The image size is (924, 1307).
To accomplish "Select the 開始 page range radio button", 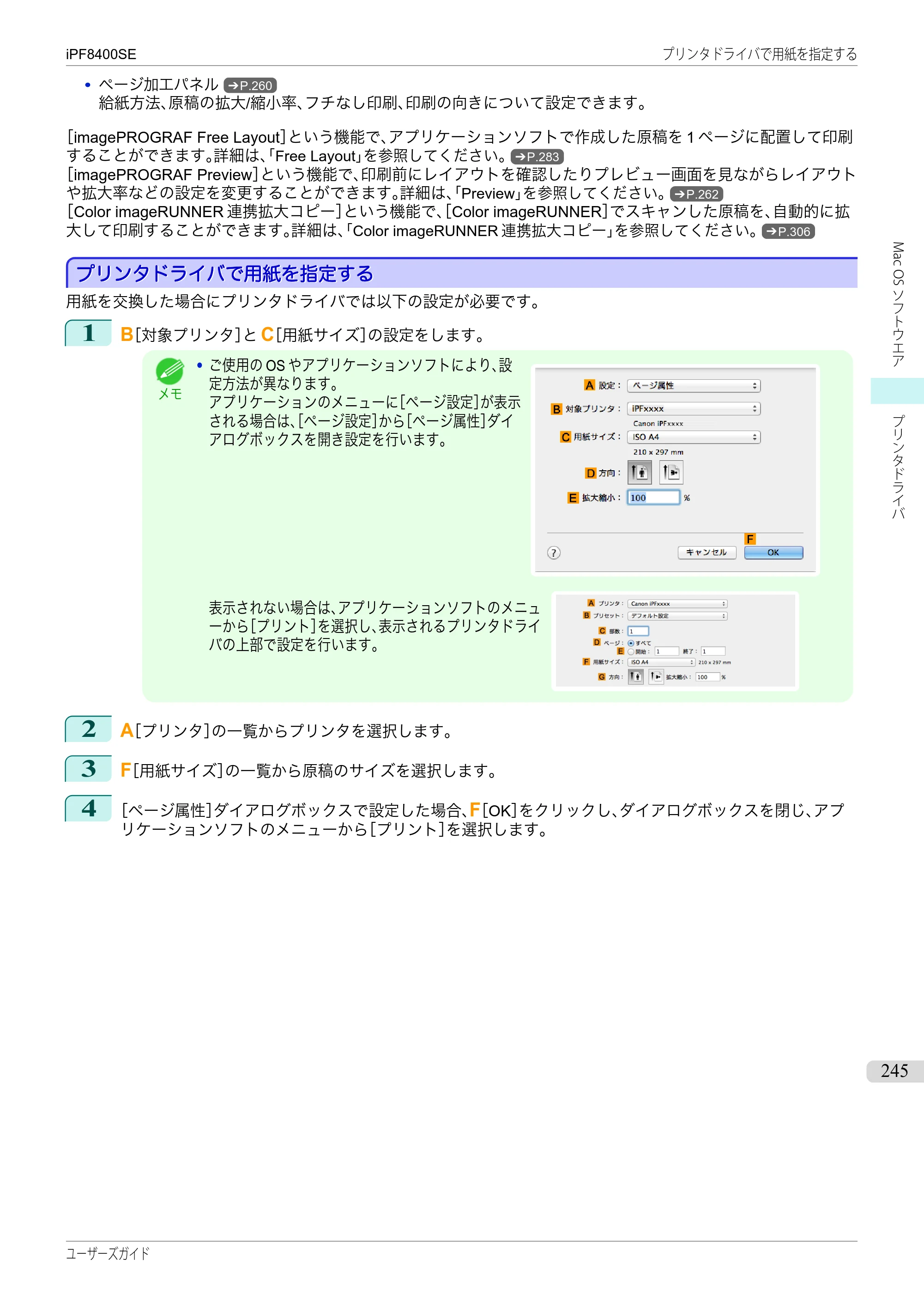I will [630, 652].
